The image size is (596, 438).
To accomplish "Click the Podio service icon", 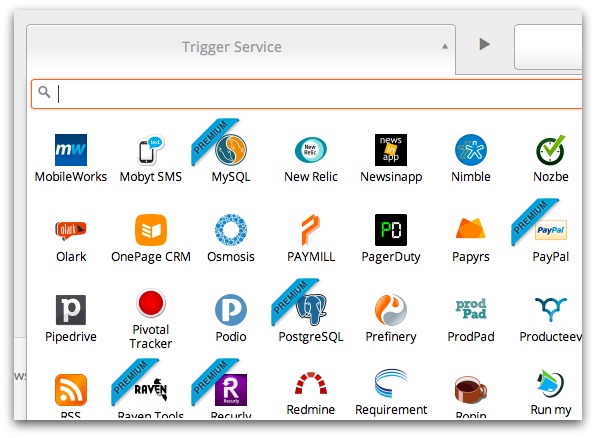I will [x=231, y=310].
